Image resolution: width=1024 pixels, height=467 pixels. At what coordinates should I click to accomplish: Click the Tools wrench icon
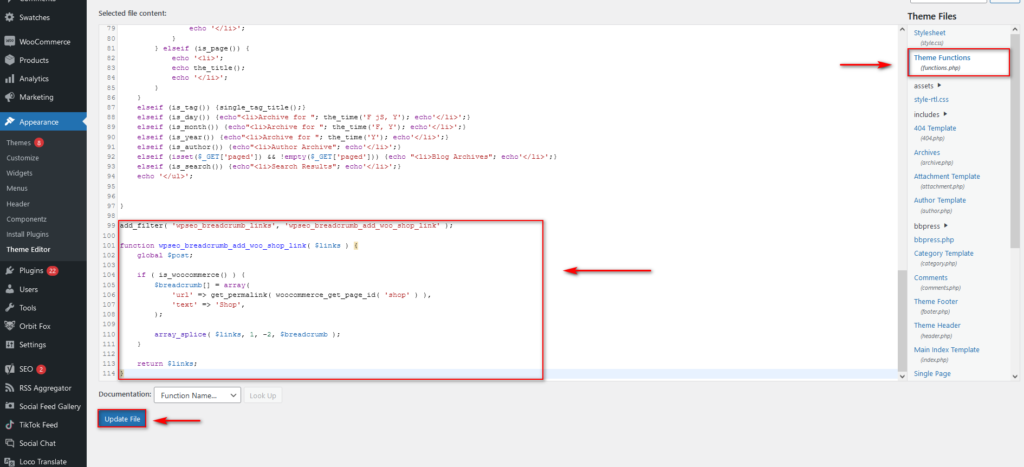tap(10, 307)
